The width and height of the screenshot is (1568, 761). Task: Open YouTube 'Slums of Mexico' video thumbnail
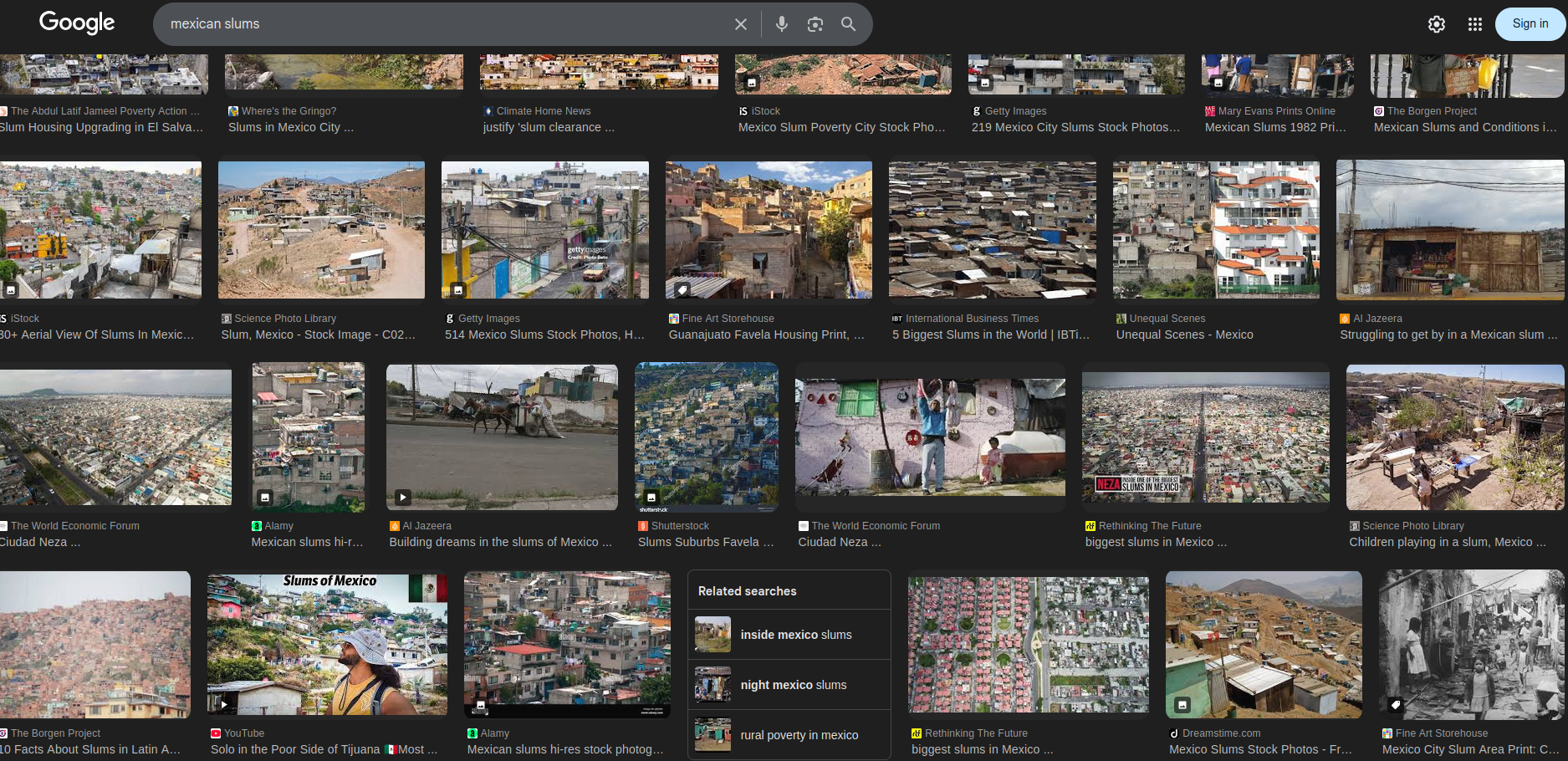(x=327, y=644)
